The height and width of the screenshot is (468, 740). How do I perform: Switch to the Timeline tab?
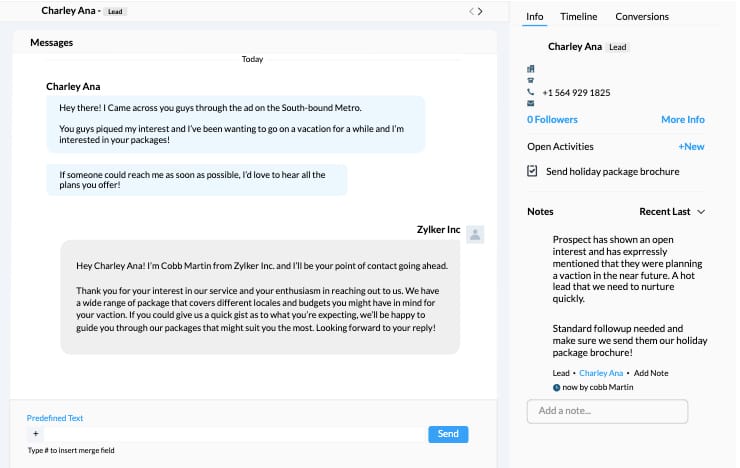pyautogui.click(x=578, y=17)
